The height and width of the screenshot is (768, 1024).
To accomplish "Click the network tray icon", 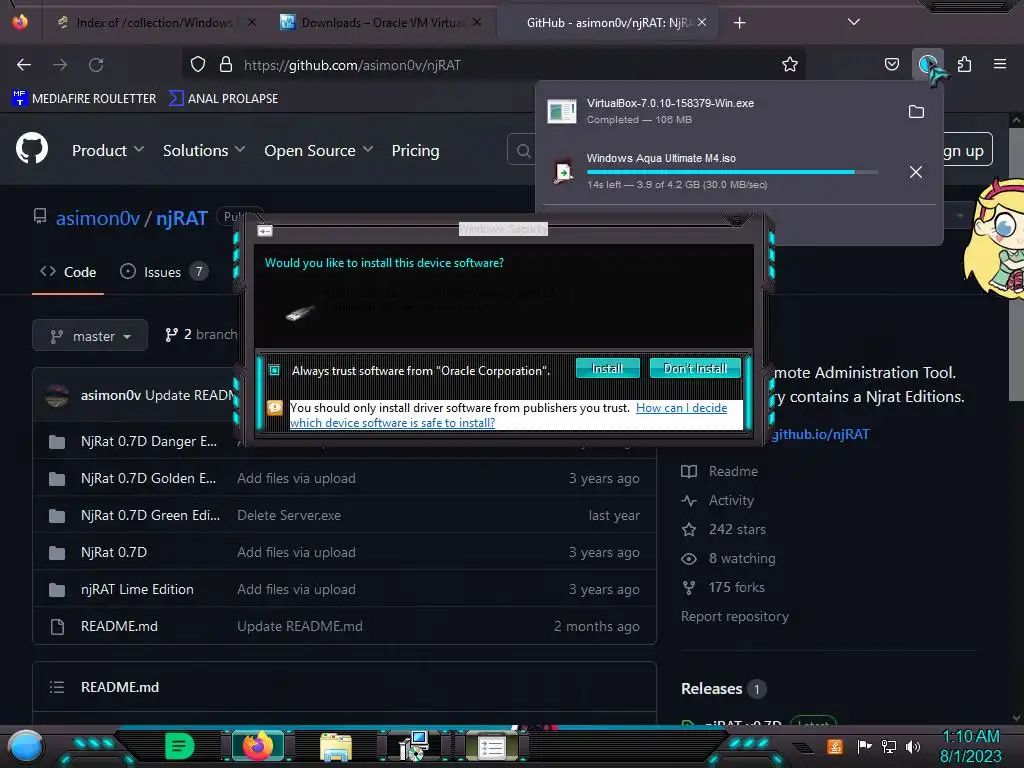I will 889,746.
